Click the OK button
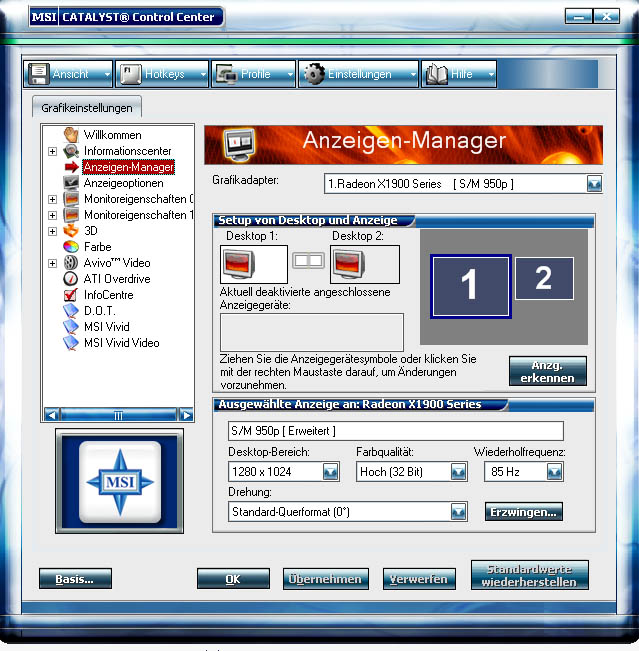The height and width of the screenshot is (651, 639). click(233, 579)
